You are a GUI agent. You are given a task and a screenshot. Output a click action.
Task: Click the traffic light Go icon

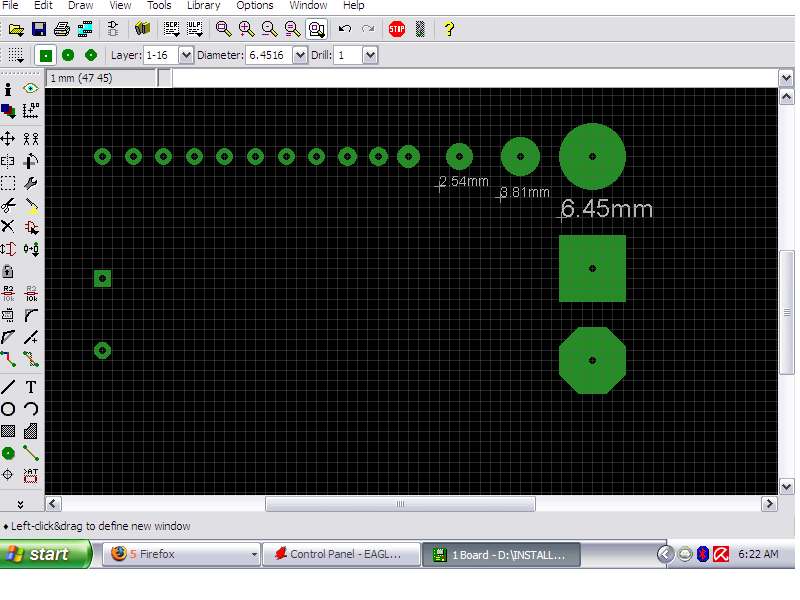420,29
